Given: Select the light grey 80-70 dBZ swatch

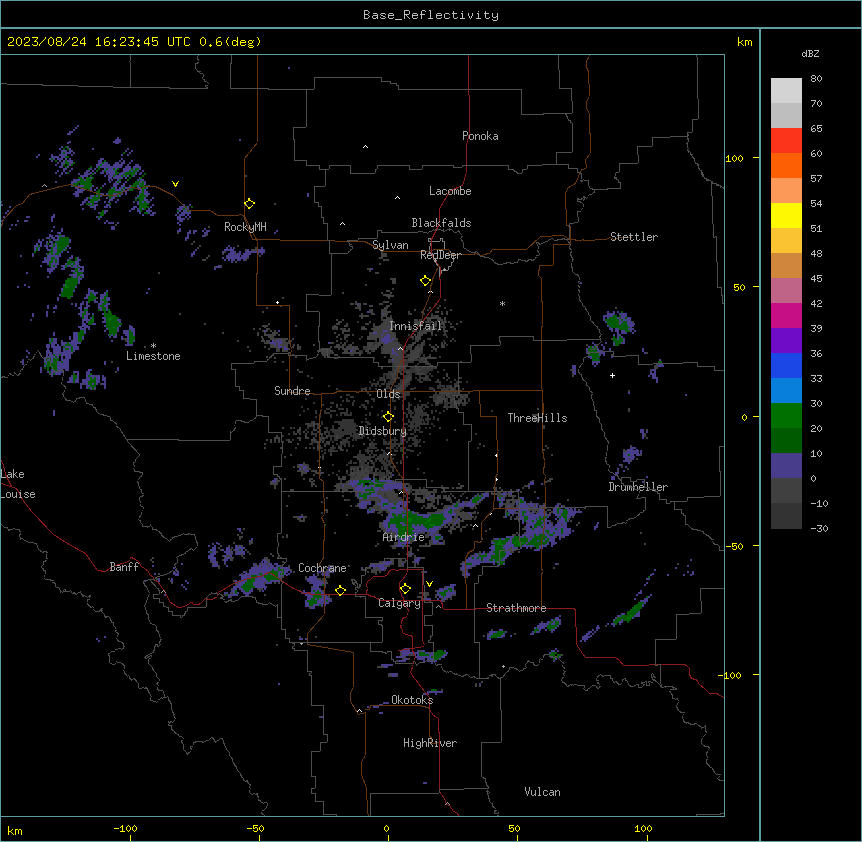Looking at the screenshot, I should (x=786, y=91).
